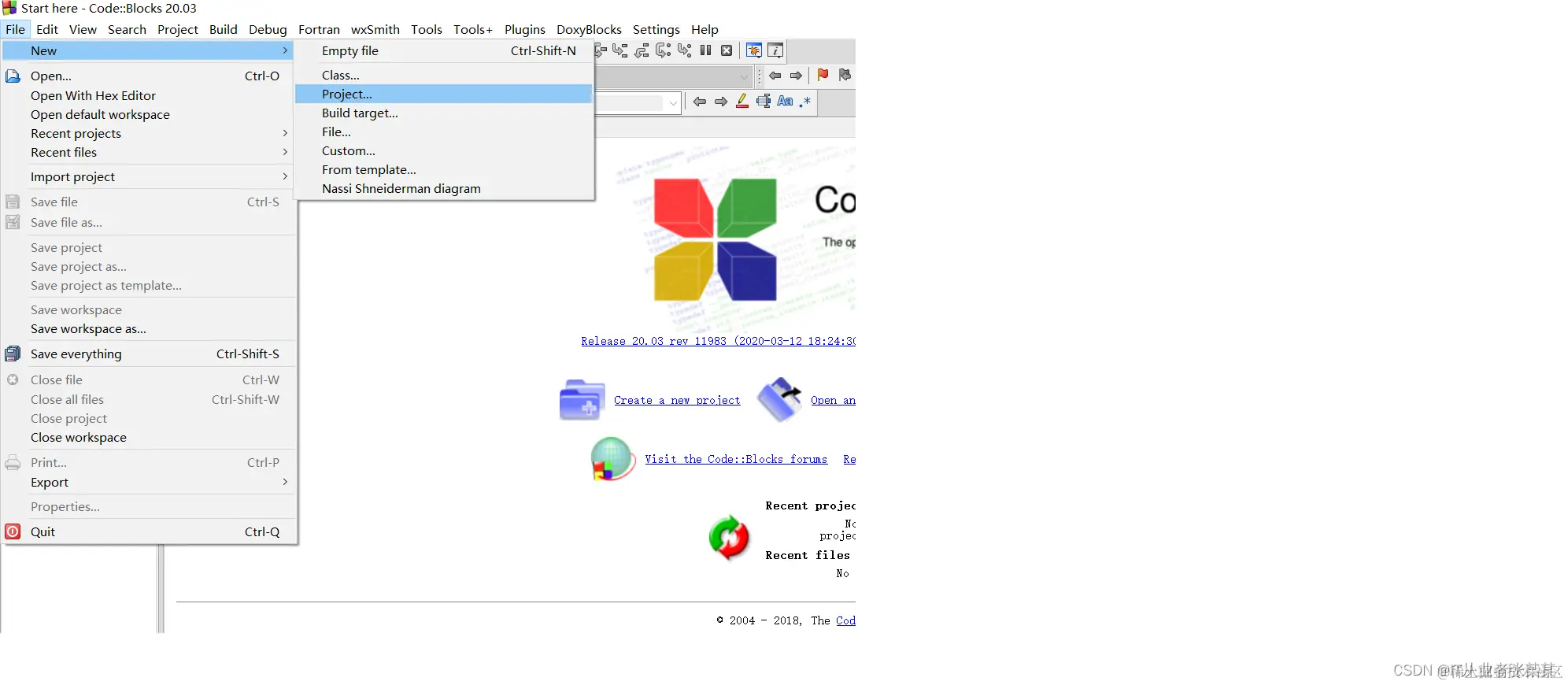Viewport: 1568px width, 685px height.
Task: Click Open folder icon in File menu
Action: pyautogui.click(x=13, y=76)
